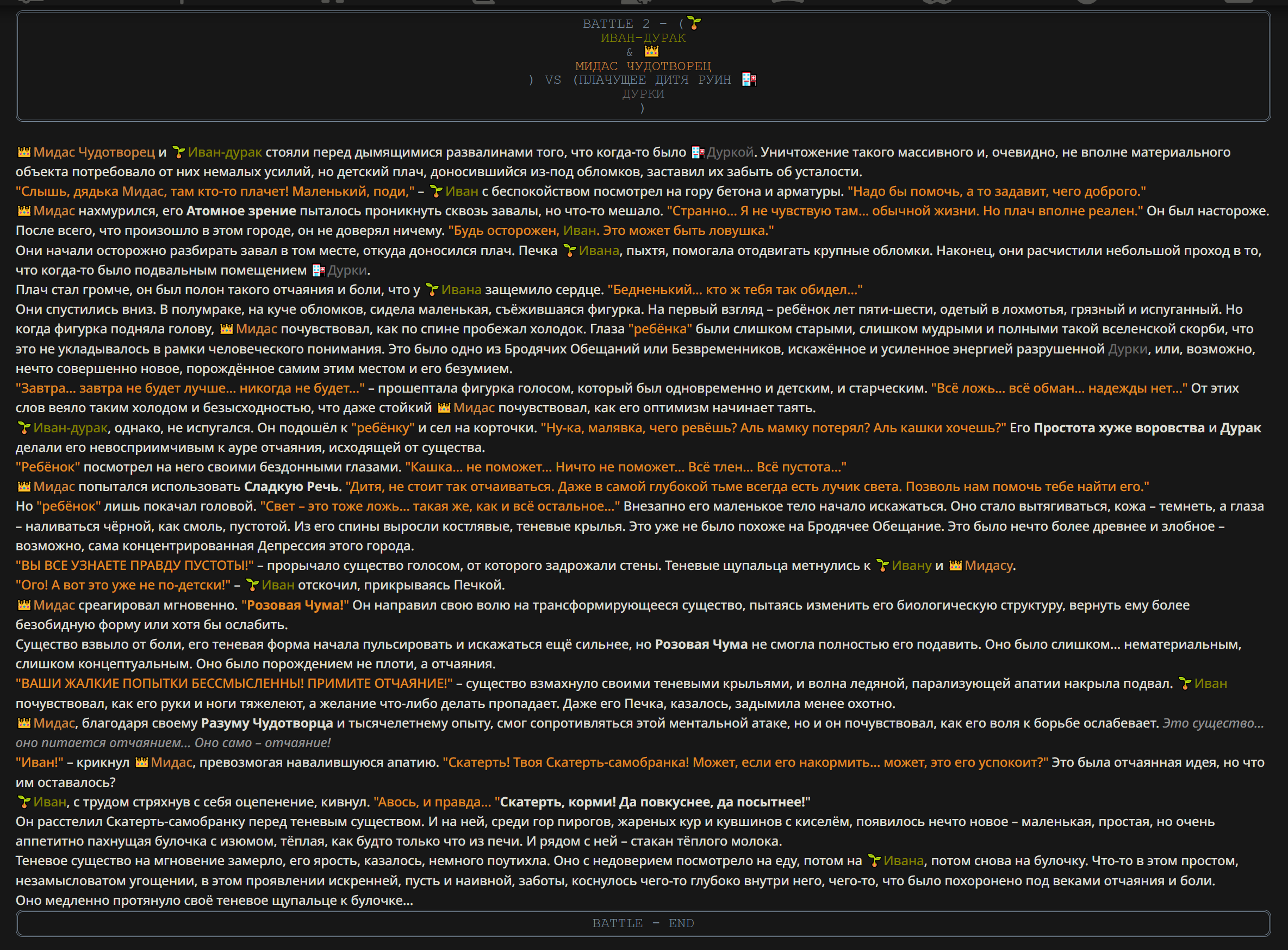Click quote "Авось, и правда…"
The image size is (1288, 950).
click(432, 801)
